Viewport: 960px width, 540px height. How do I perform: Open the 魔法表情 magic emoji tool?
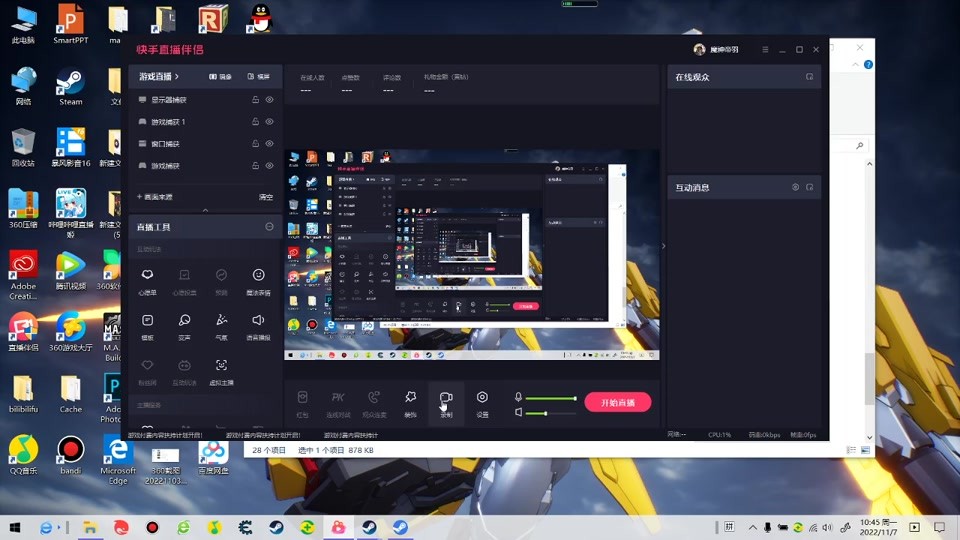[x=258, y=281]
